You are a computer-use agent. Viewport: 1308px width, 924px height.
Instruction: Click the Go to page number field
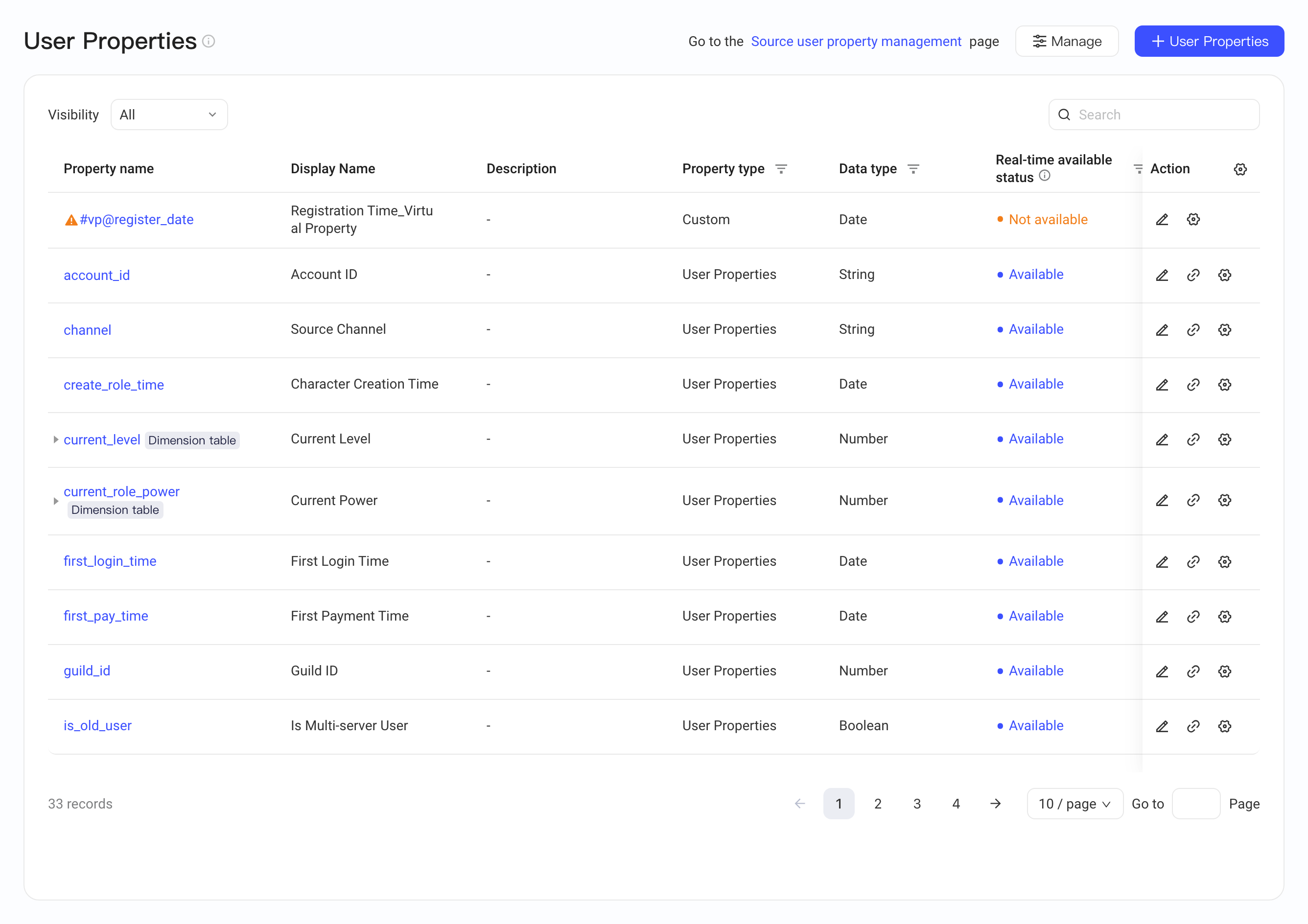[1196, 803]
